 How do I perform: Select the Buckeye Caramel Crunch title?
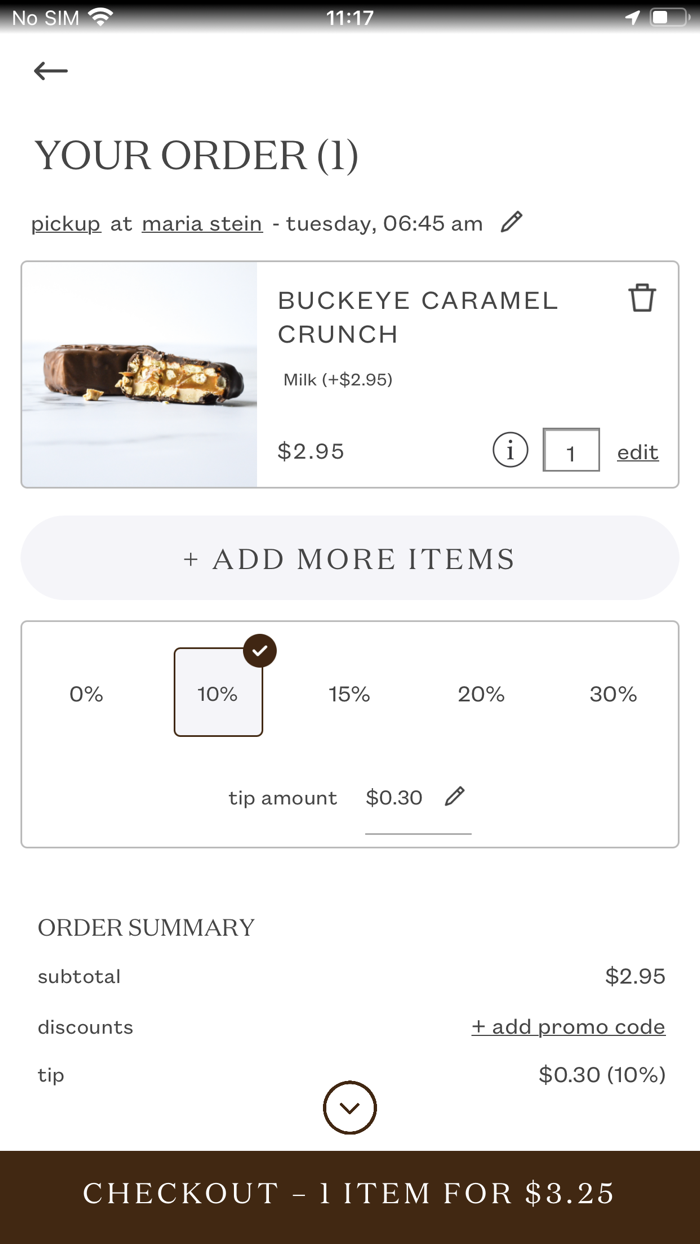click(417, 317)
